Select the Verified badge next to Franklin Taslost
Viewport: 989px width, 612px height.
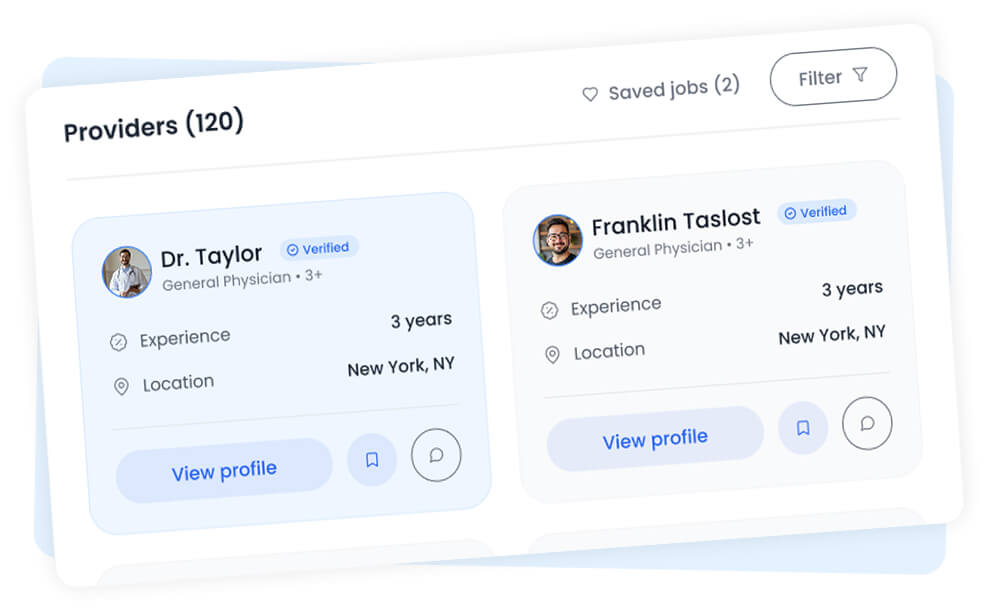click(816, 212)
